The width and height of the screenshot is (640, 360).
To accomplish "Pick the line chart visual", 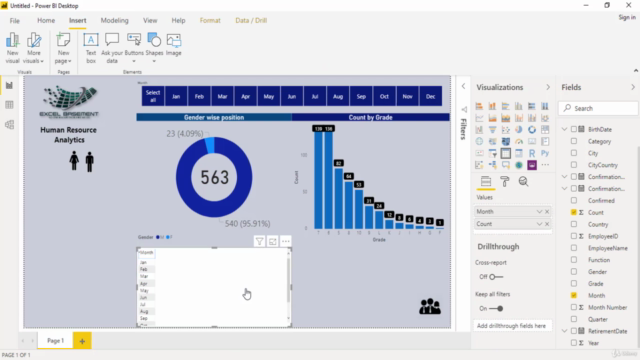I will click(479, 118).
